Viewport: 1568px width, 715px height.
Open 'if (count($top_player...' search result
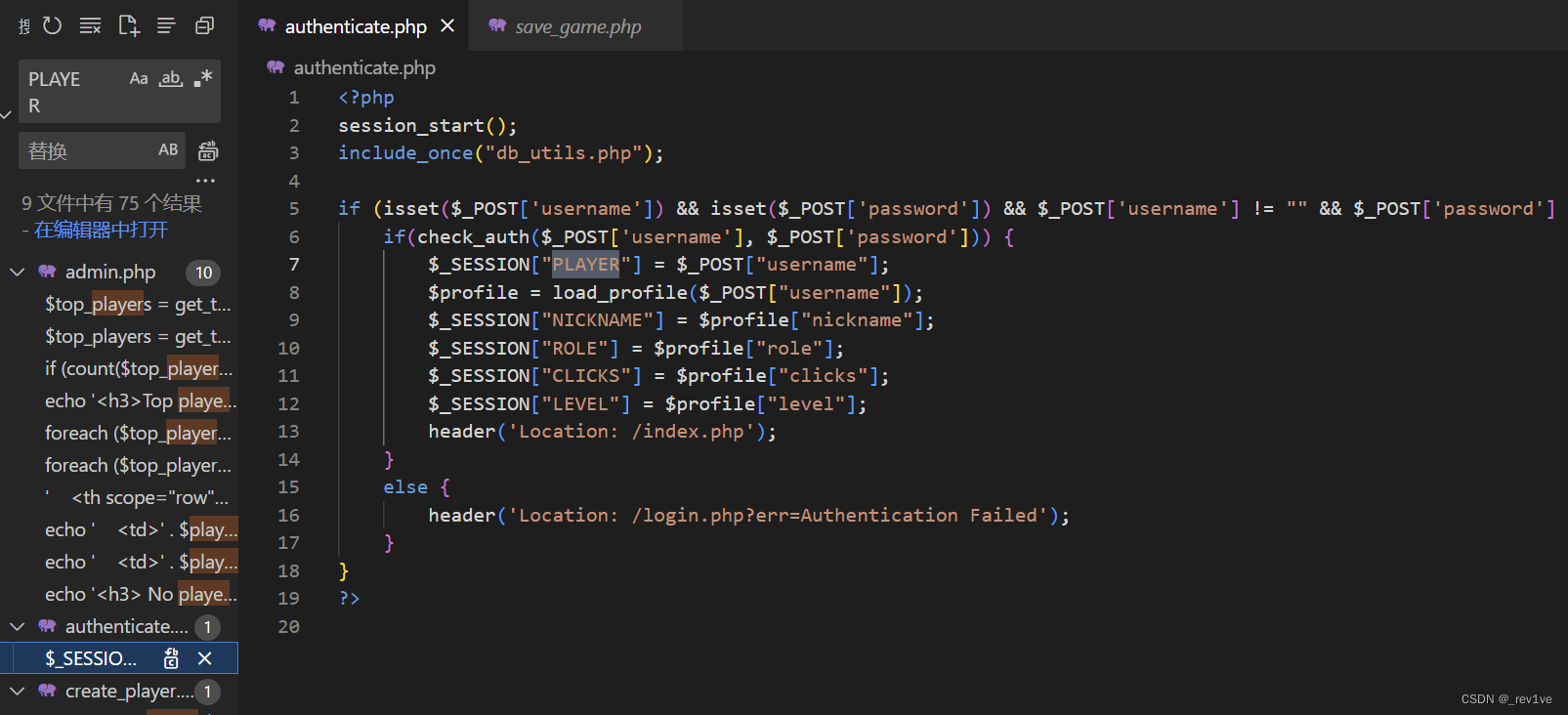tap(139, 368)
